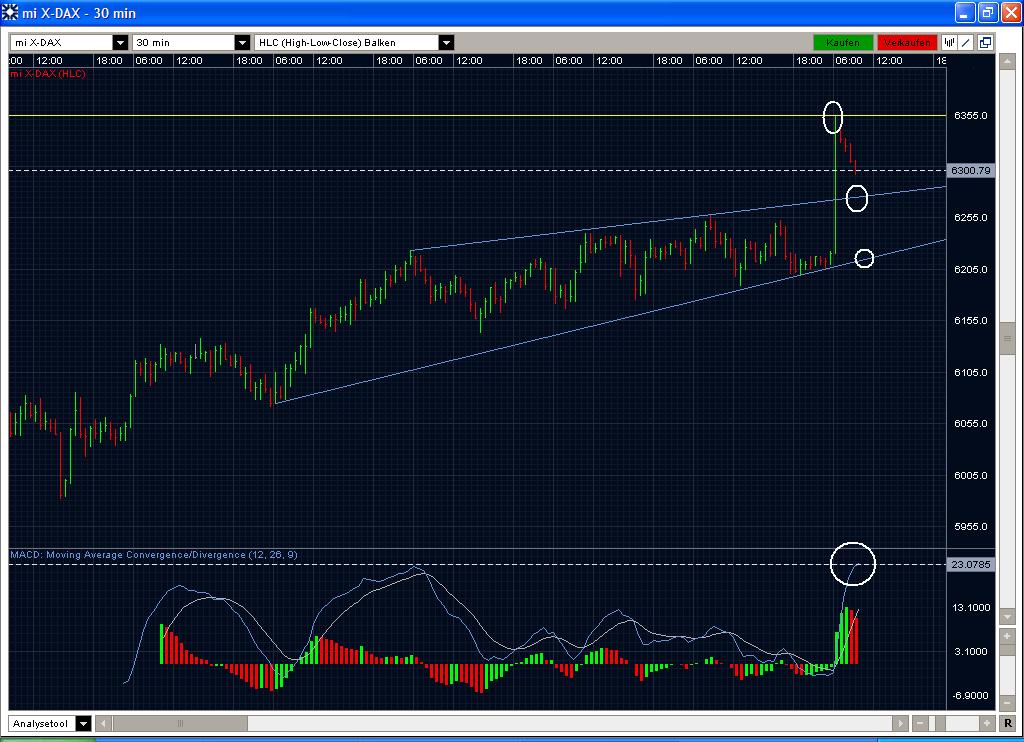Click the horizontal zoom slider handle
1024x742 pixels.
coord(940,723)
